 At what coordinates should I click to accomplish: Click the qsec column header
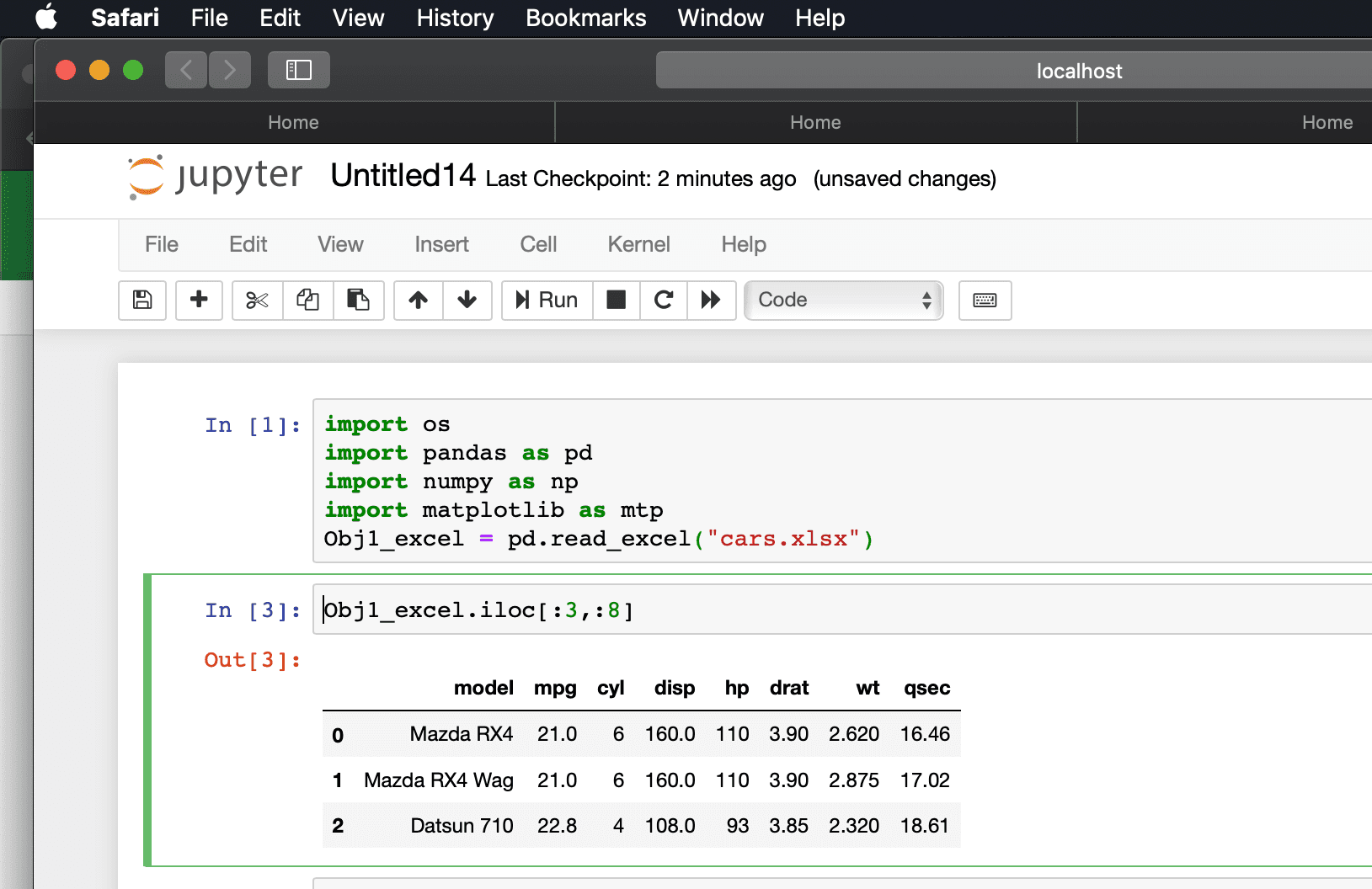pos(926,688)
